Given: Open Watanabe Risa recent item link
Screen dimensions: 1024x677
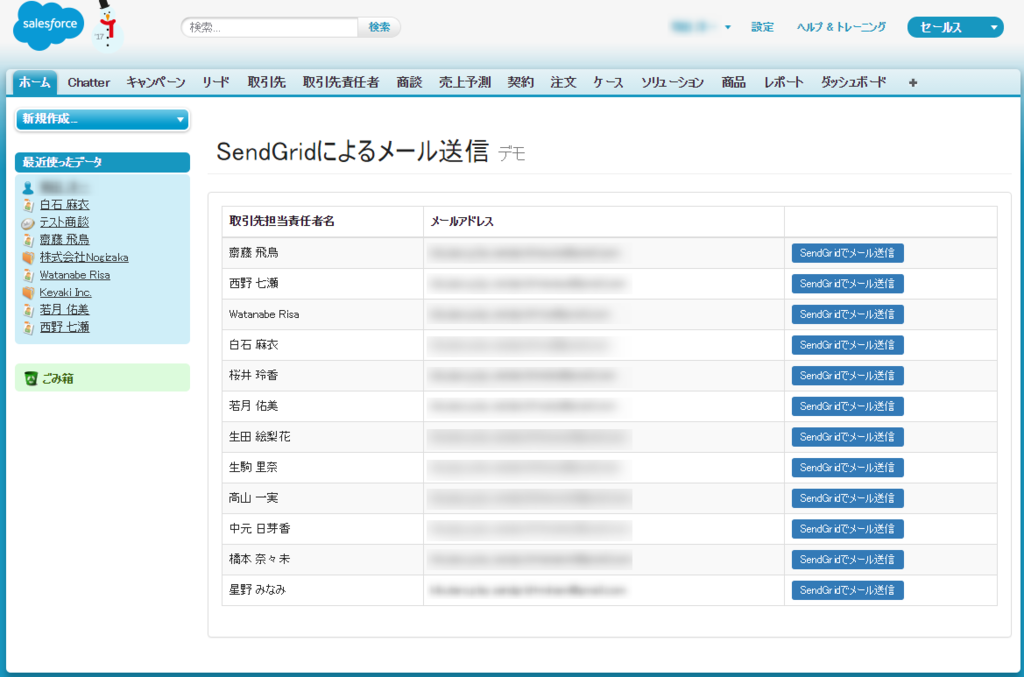Looking at the screenshot, I should [x=74, y=275].
